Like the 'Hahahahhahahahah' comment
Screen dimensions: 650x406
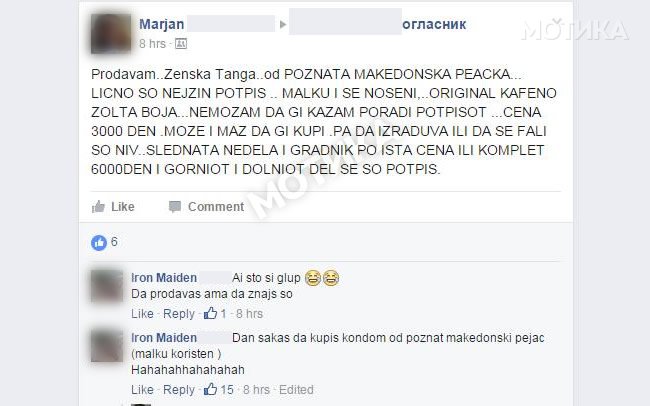coord(142,389)
